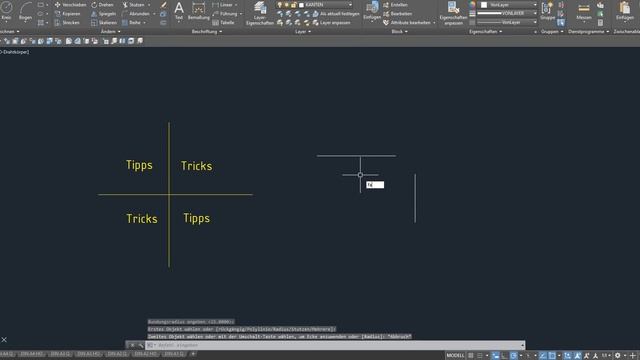
Task: Toggle object snap tracking in status bar
Action: [542, 356]
